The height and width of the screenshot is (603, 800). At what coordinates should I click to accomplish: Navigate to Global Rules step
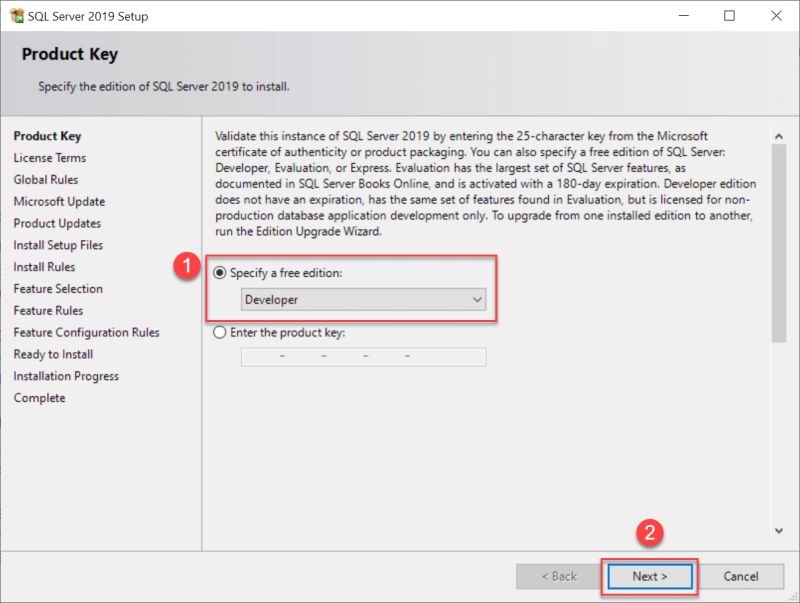tap(46, 180)
